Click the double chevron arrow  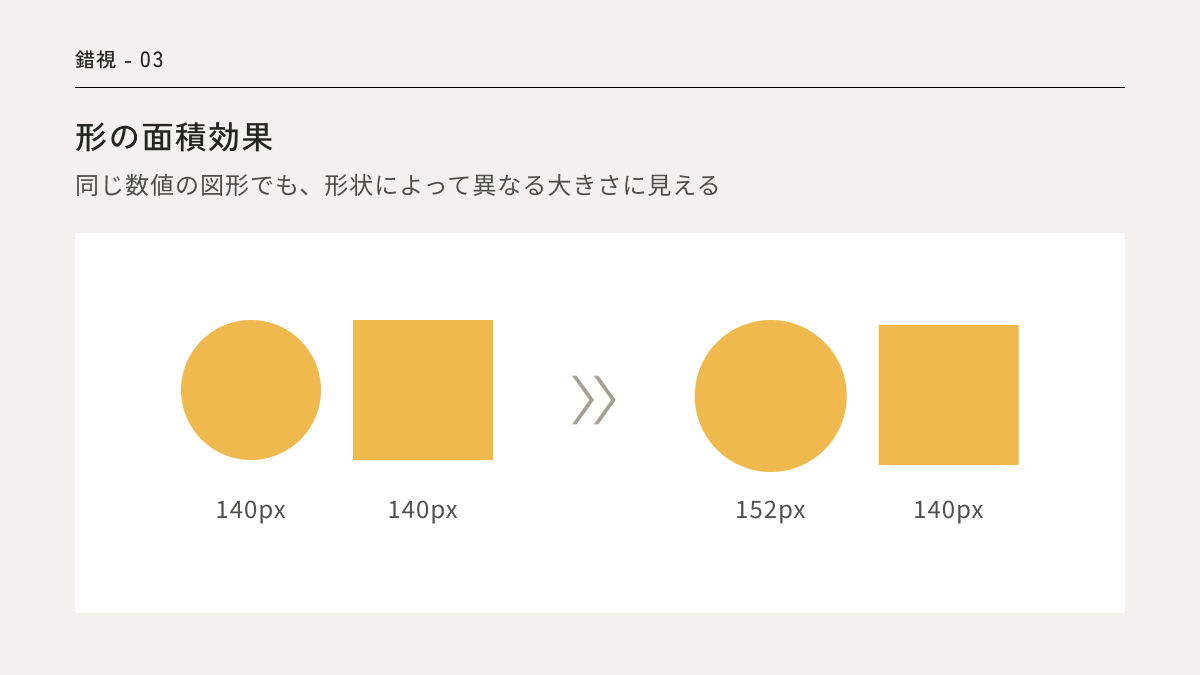593,400
